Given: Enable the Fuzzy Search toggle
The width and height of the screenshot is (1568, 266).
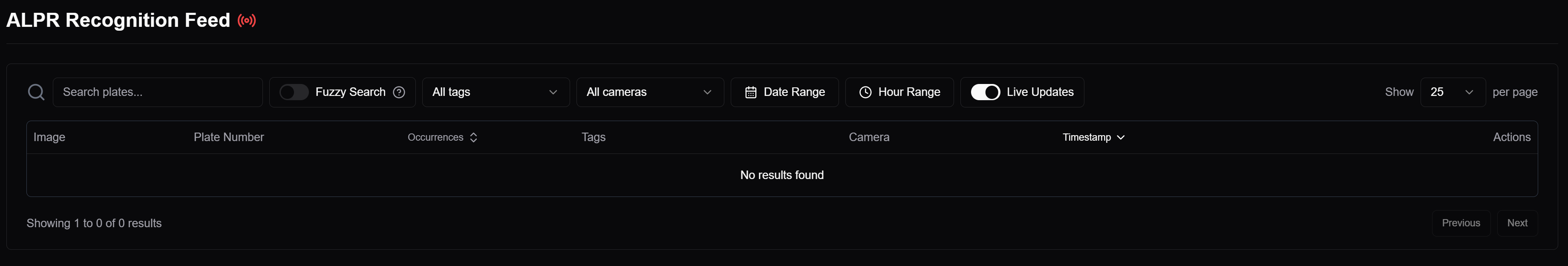Looking at the screenshot, I should tap(294, 93).
